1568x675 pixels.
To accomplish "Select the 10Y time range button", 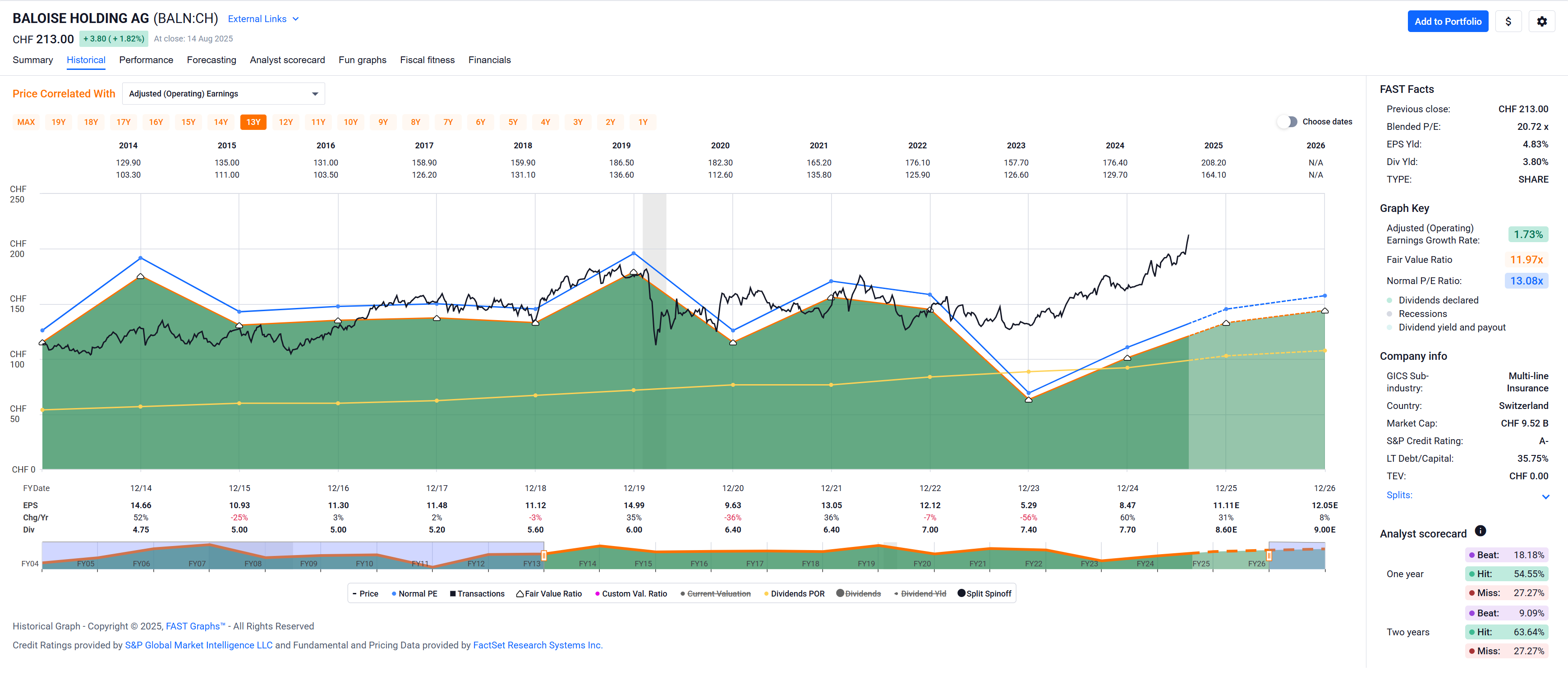I will pos(350,122).
